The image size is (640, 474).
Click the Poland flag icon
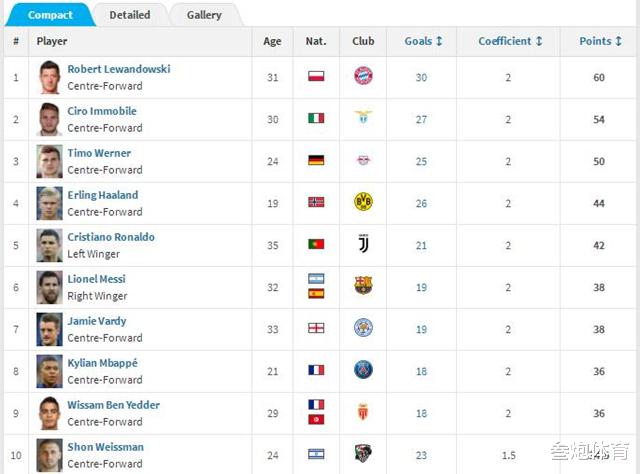(316, 76)
